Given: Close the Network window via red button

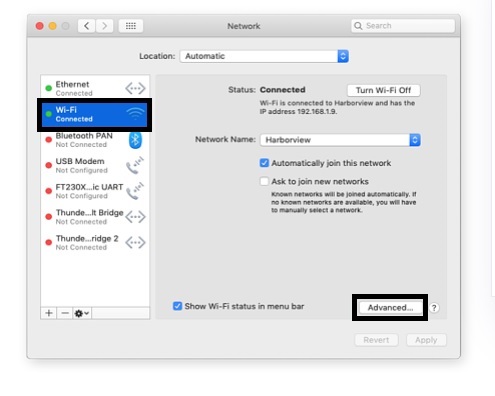Looking at the screenshot, I should point(39,26).
